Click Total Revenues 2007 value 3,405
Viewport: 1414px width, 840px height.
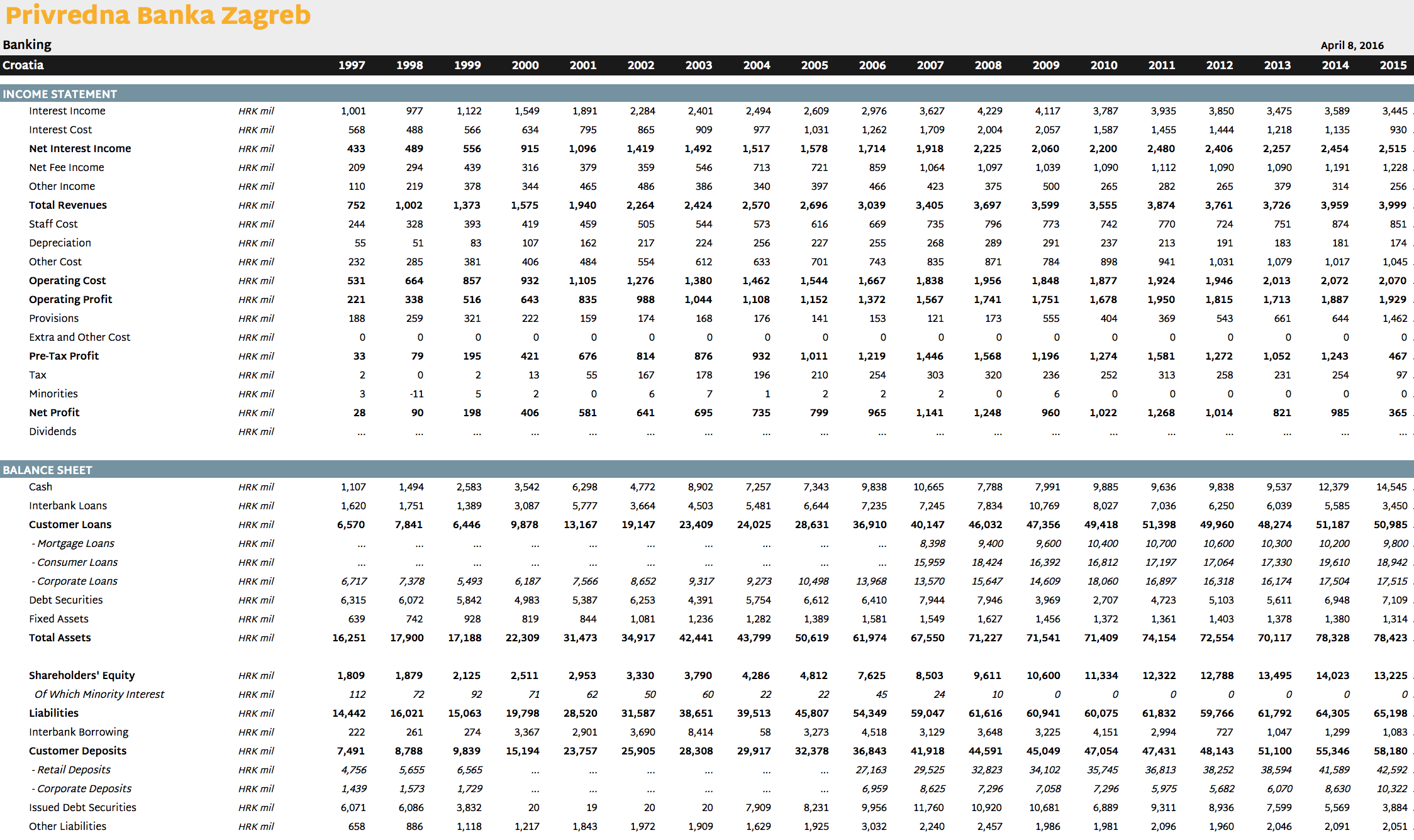pyautogui.click(x=930, y=205)
